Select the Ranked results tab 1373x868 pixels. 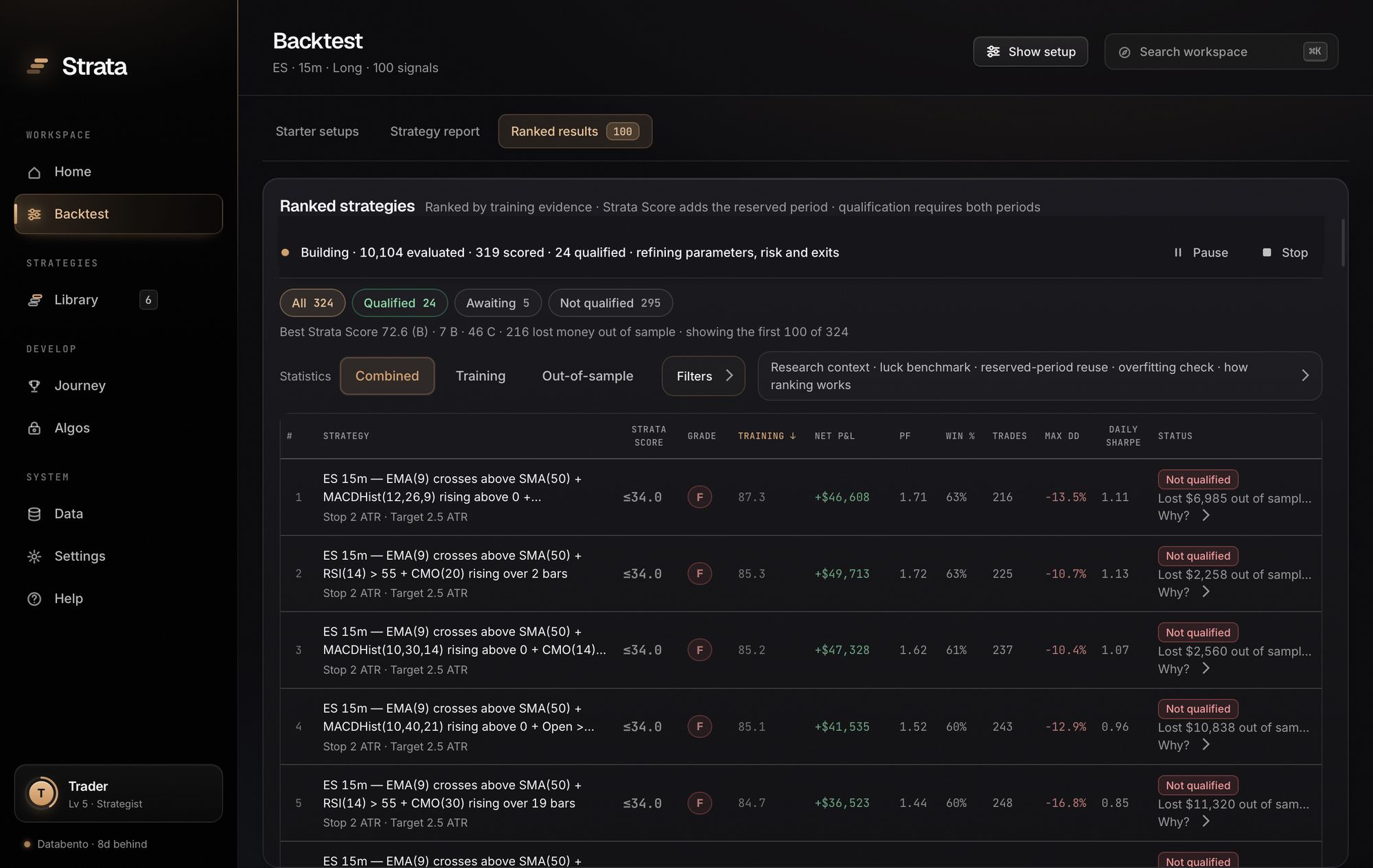[x=575, y=131]
